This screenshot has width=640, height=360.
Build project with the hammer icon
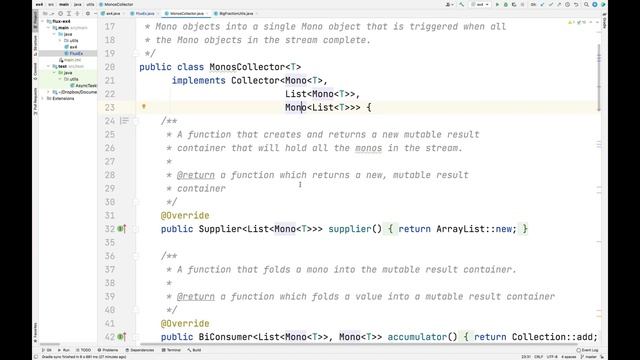(462, 4)
